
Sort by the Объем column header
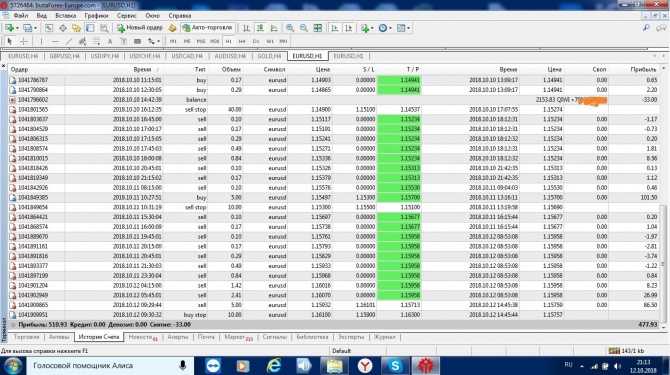[231, 69]
